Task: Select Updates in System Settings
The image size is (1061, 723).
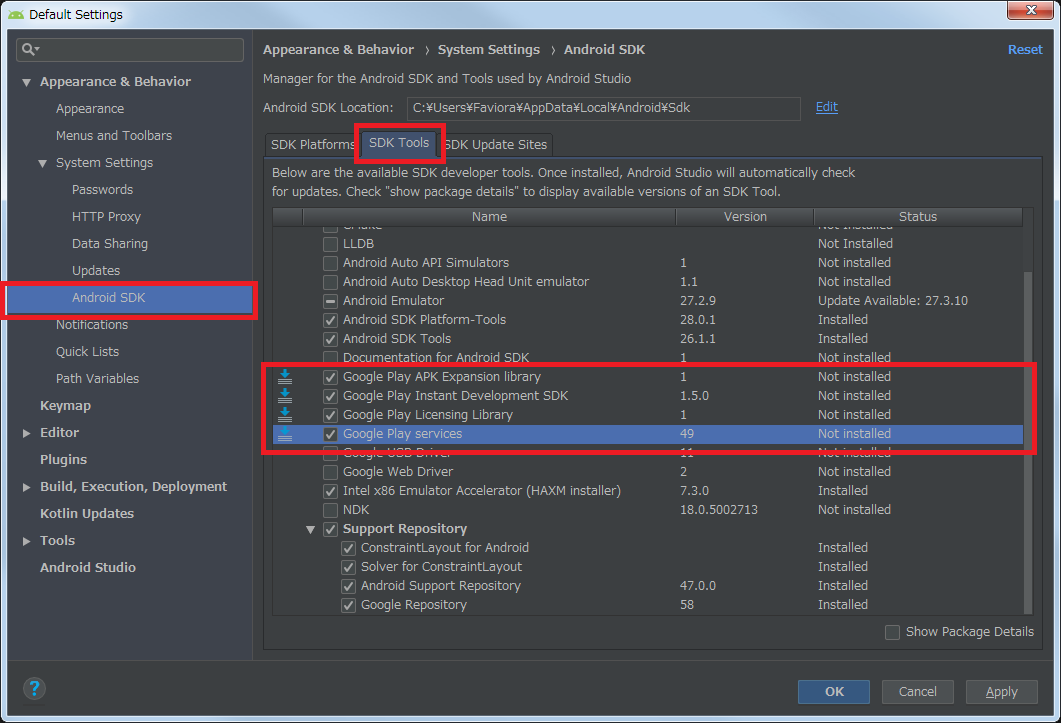Action: pyautogui.click(x=96, y=271)
